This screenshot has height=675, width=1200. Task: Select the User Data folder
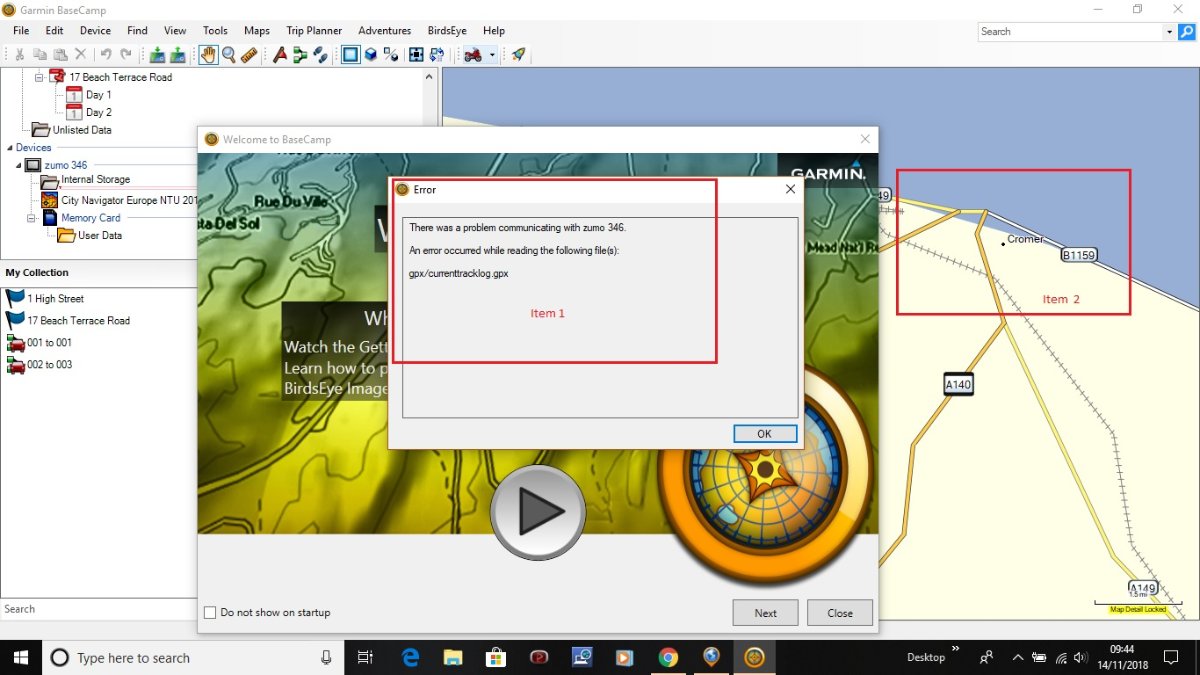tap(90, 236)
